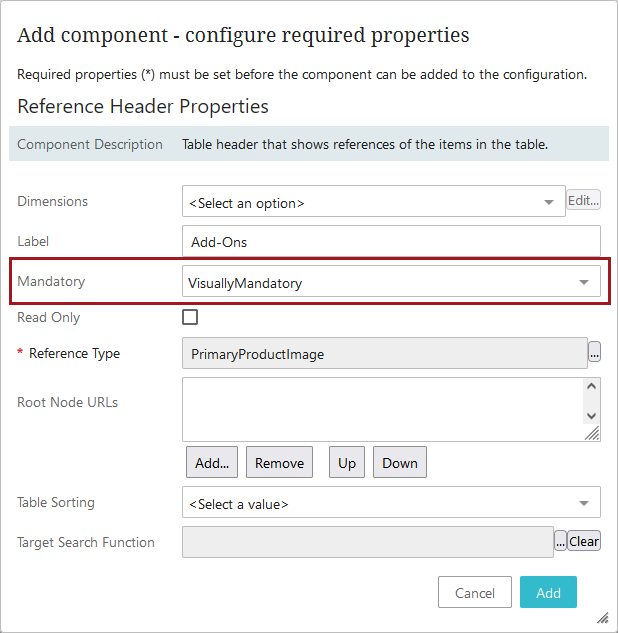The height and width of the screenshot is (633, 618).
Task: Expand the Mandatory dropdown
Action: [x=392, y=282]
